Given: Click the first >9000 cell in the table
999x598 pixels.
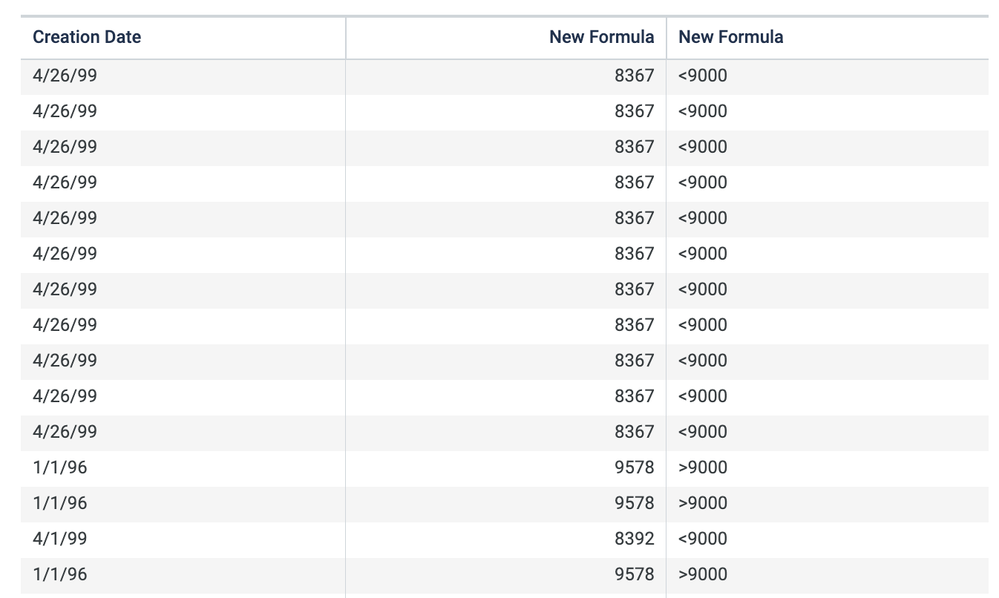Looking at the screenshot, I should click(703, 467).
